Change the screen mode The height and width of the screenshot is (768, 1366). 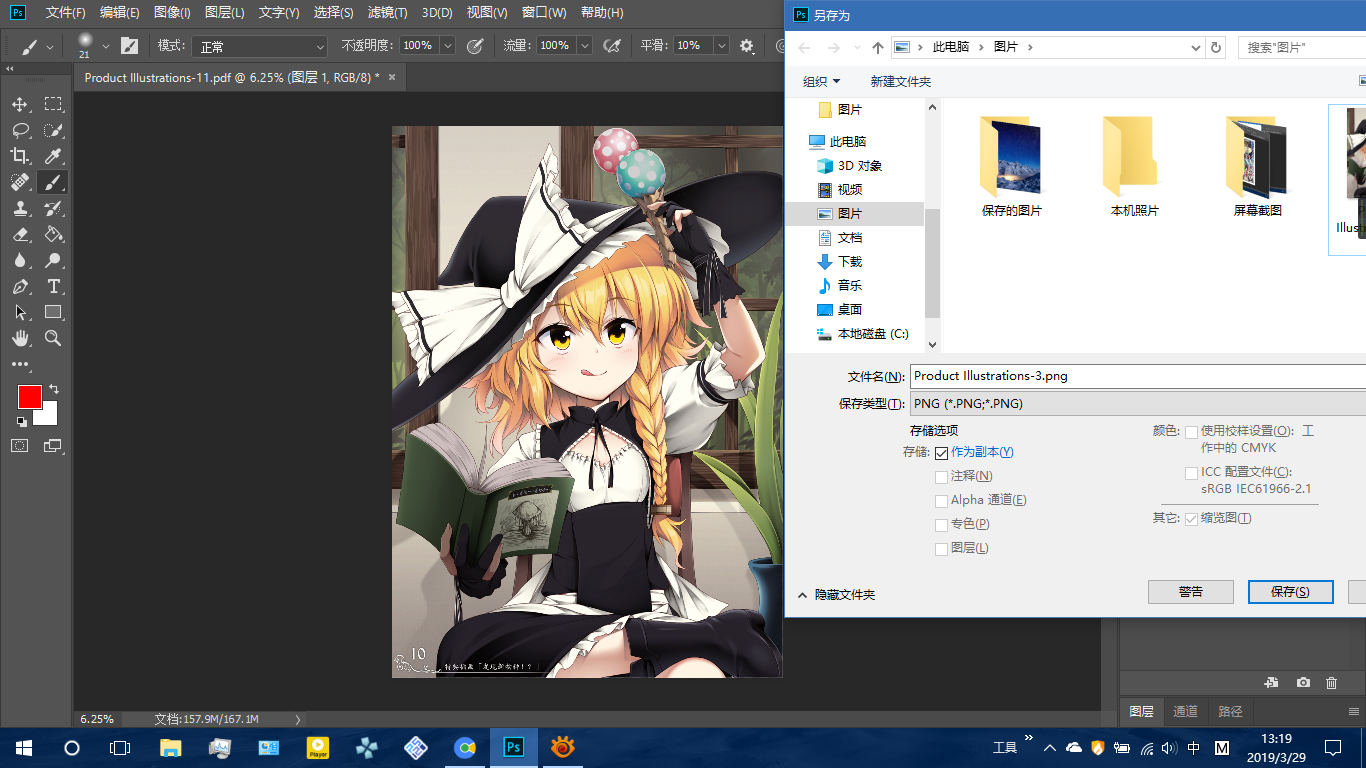pyautogui.click(x=53, y=446)
